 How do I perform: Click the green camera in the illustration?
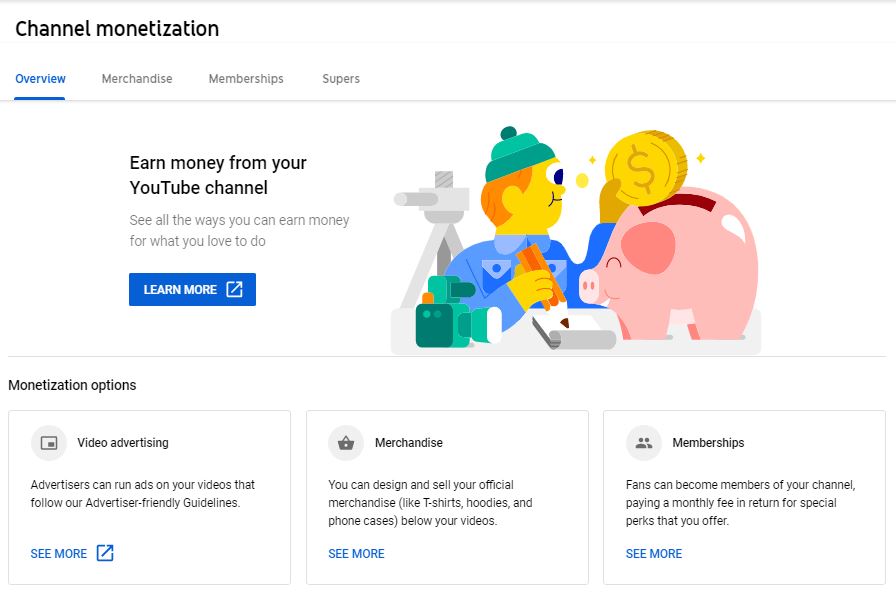click(x=453, y=313)
